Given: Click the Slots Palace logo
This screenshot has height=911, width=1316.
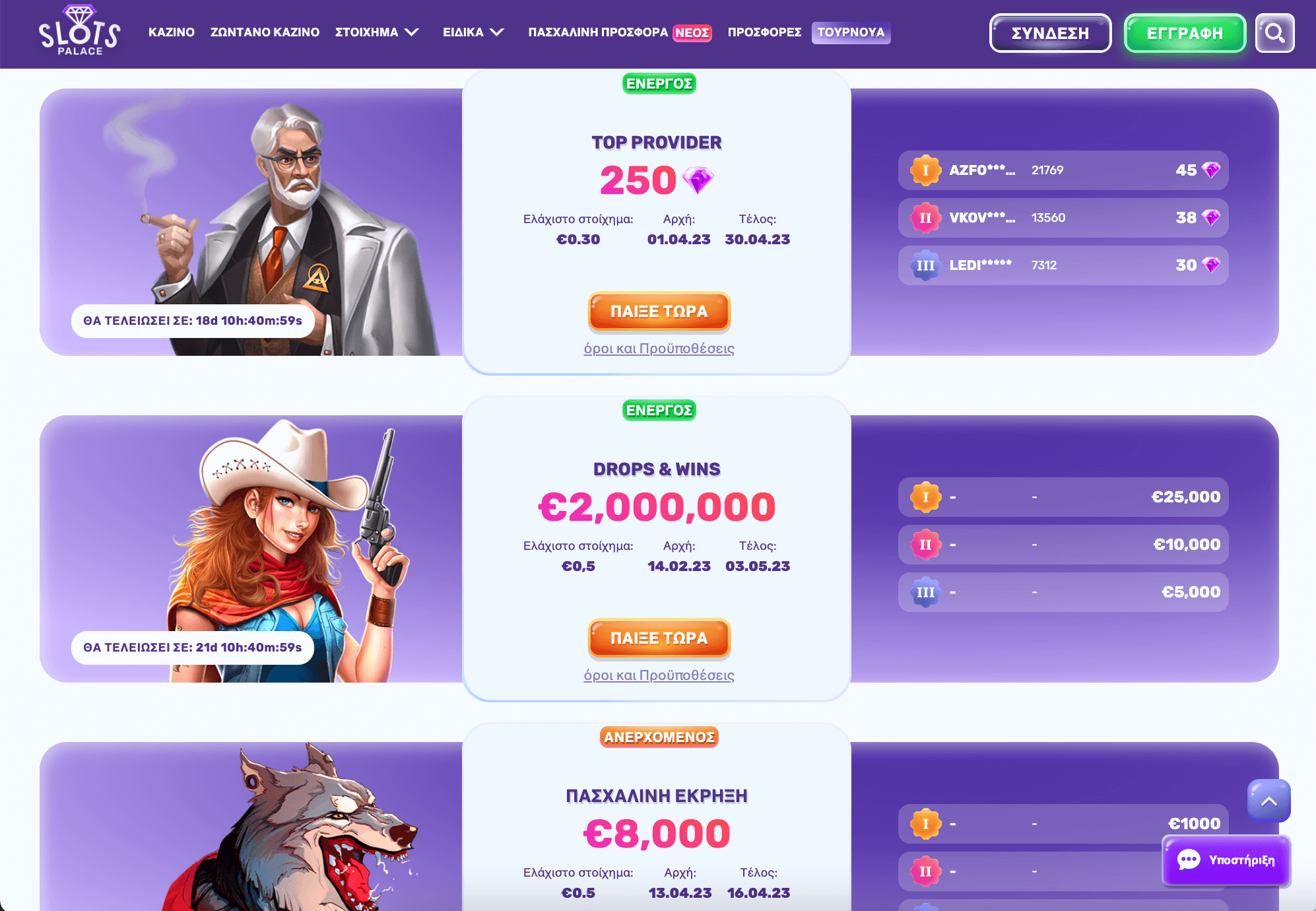Looking at the screenshot, I should pyautogui.click(x=80, y=30).
